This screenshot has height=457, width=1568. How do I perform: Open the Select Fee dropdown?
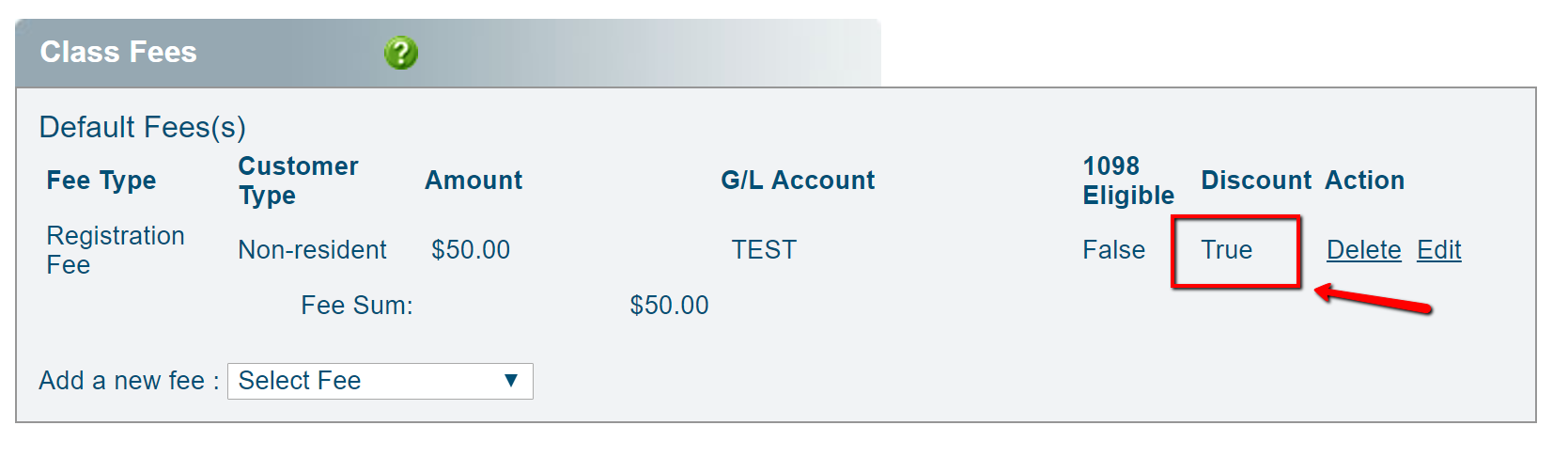(380, 381)
